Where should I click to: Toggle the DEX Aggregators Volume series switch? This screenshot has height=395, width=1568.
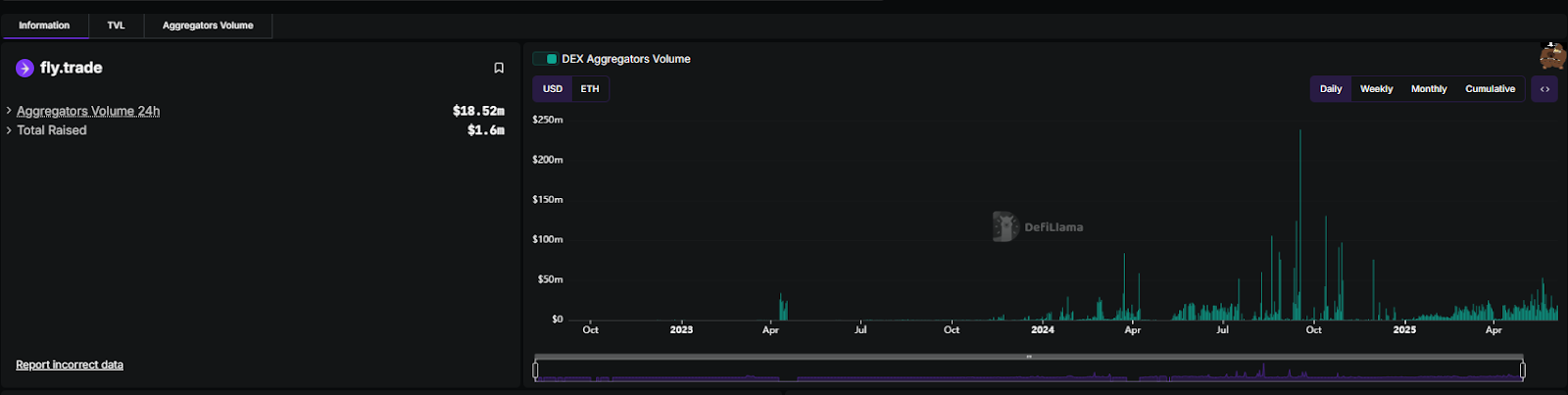point(545,59)
